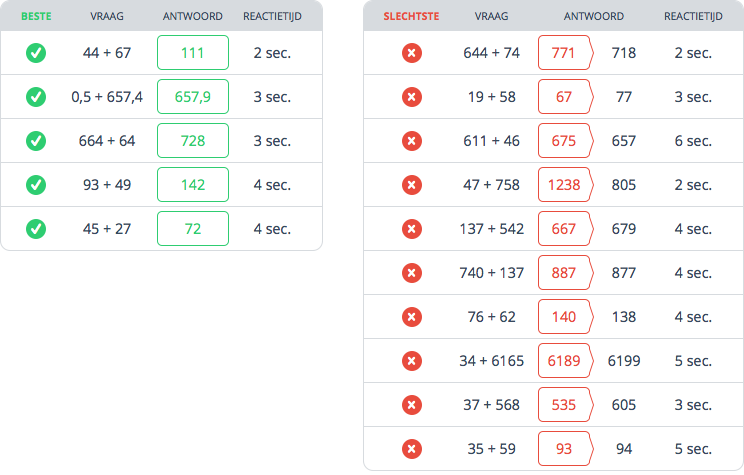Click the green checkmark beside 664 + 64
This screenshot has height=475, width=744.
click(36, 141)
